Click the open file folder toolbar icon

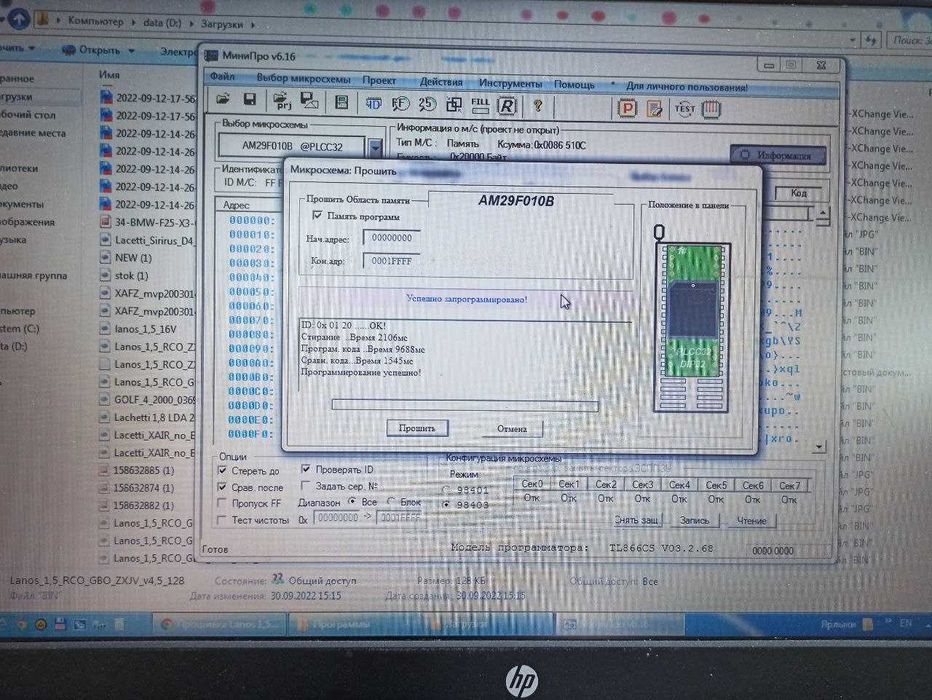click(223, 100)
